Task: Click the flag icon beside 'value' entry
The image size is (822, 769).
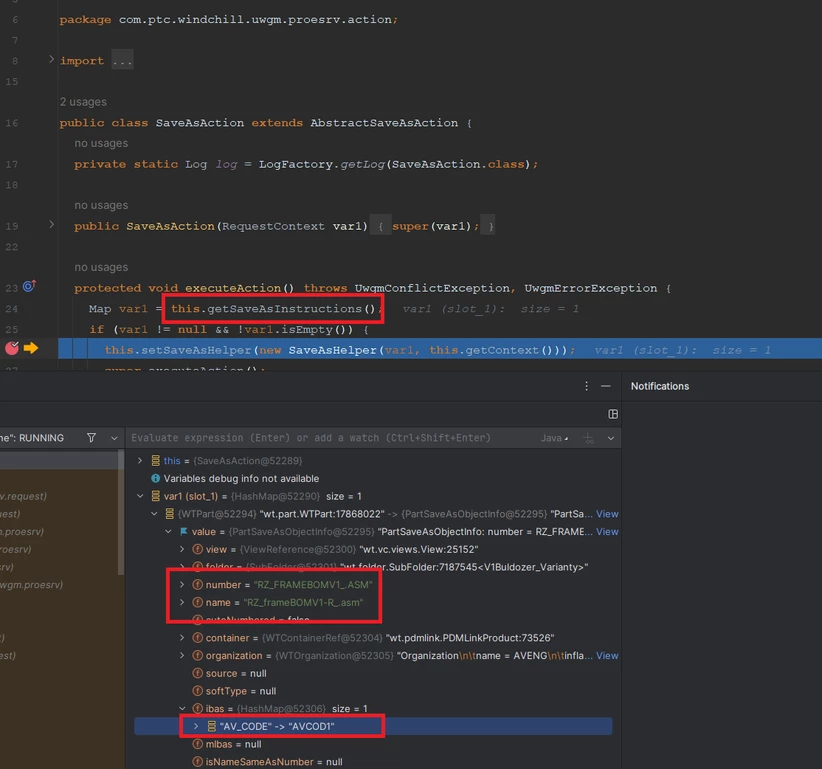Action: point(183,532)
